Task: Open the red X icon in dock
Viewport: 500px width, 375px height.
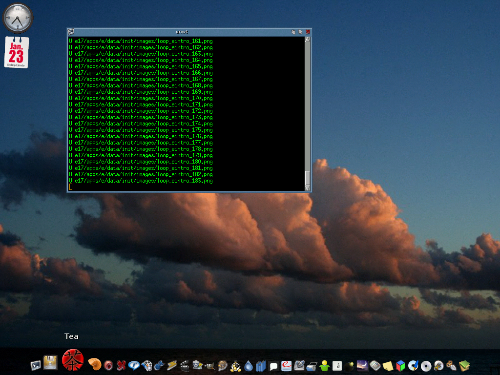Action: [121, 366]
